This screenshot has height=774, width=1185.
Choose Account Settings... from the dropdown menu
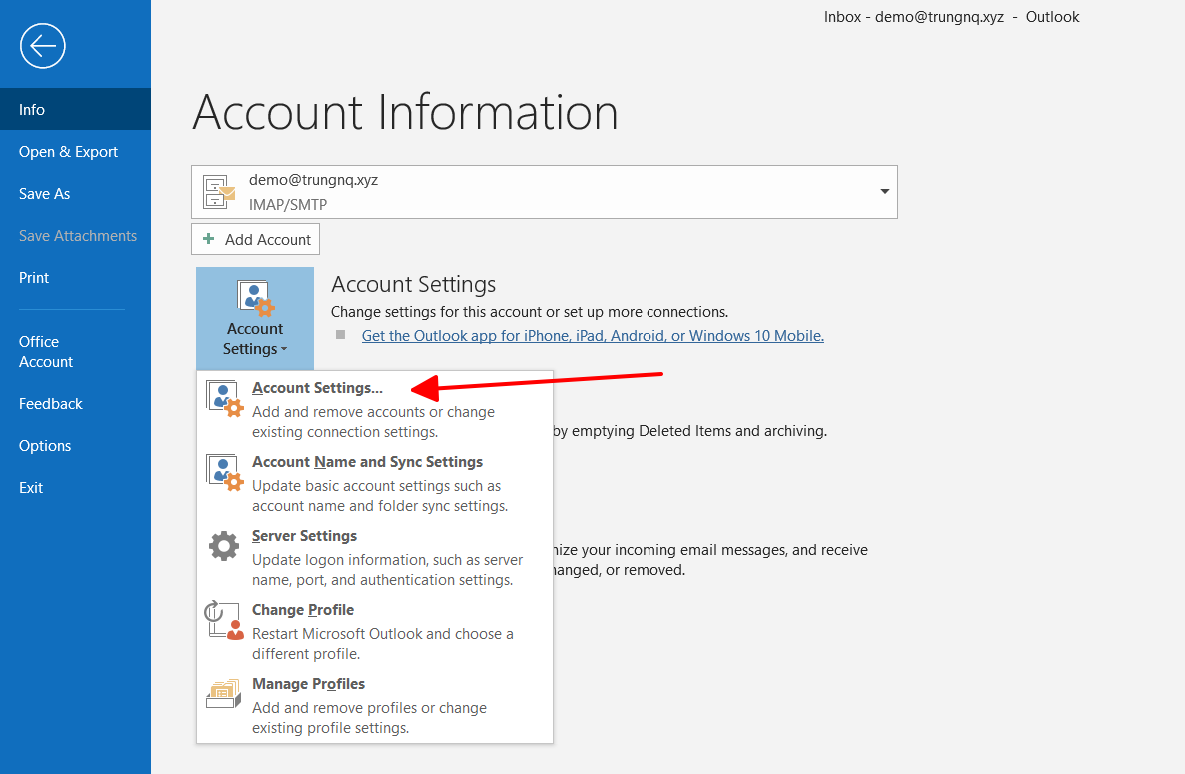375,409
